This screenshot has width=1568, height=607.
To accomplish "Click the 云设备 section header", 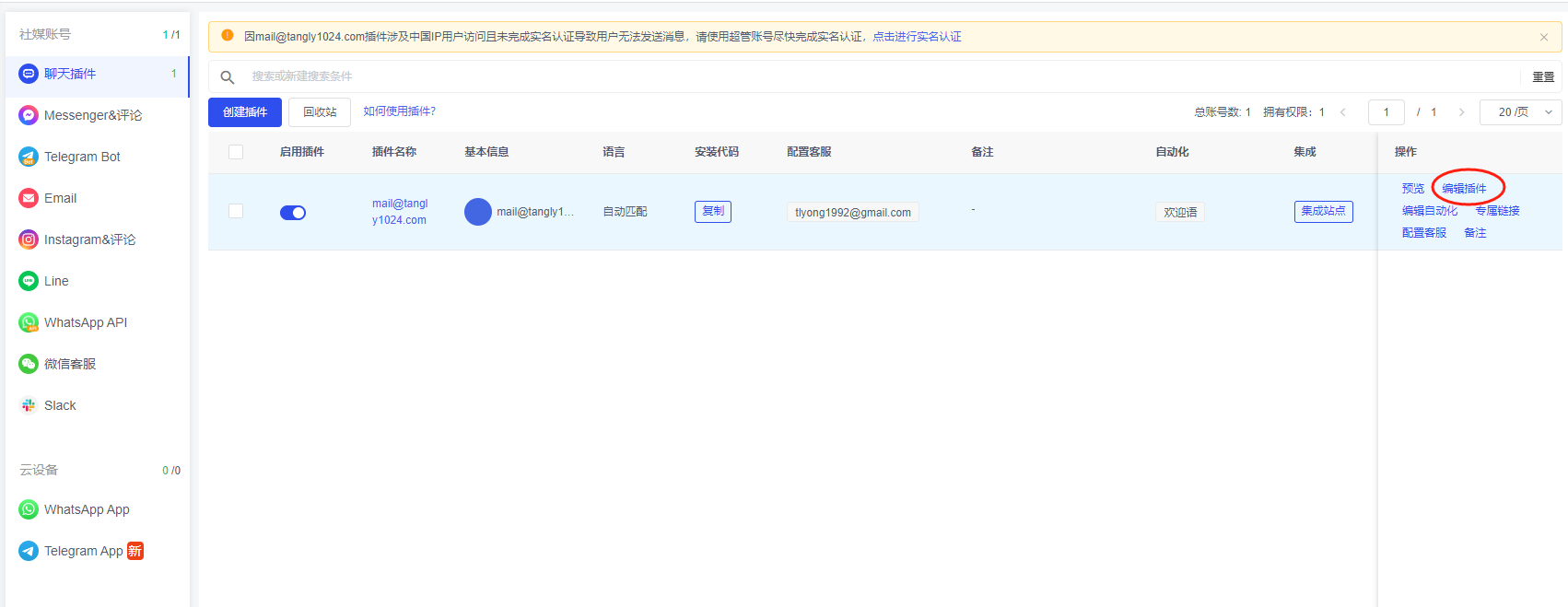I will (39, 470).
